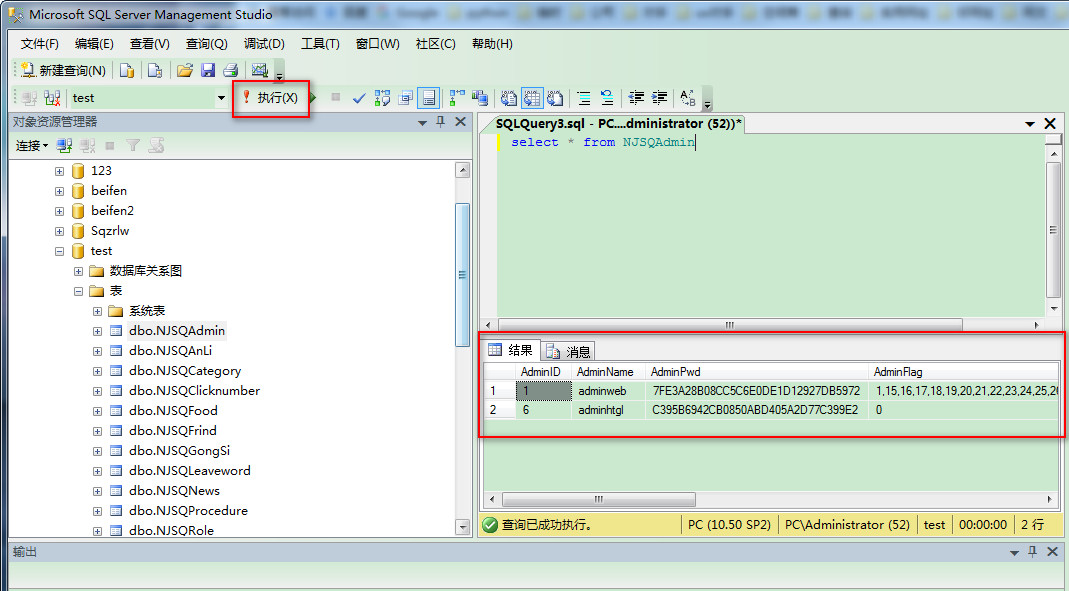Click the AdminPwd column header
The image size is (1069, 591).
[x=677, y=372]
